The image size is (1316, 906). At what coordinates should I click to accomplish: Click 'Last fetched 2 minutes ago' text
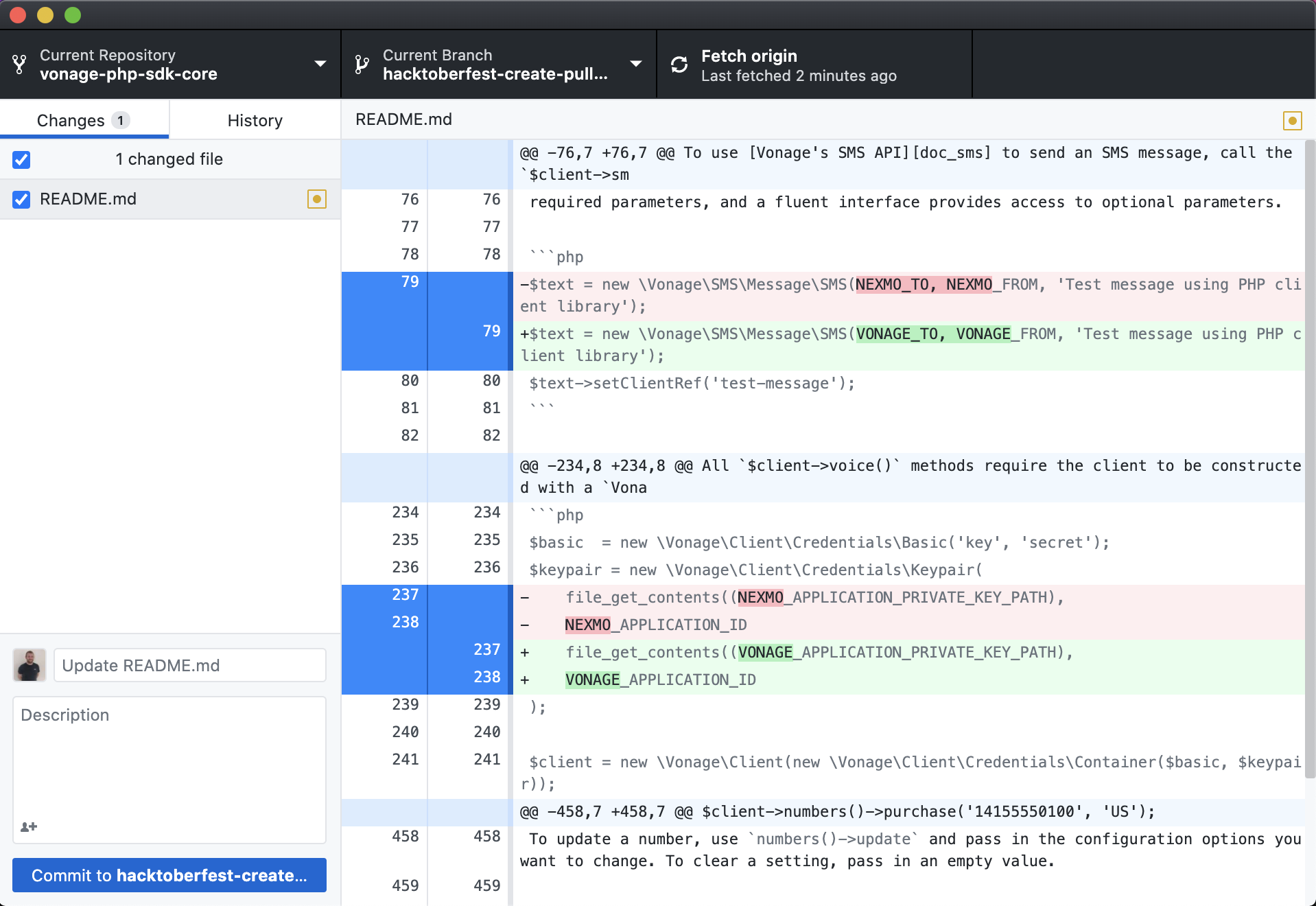[799, 76]
